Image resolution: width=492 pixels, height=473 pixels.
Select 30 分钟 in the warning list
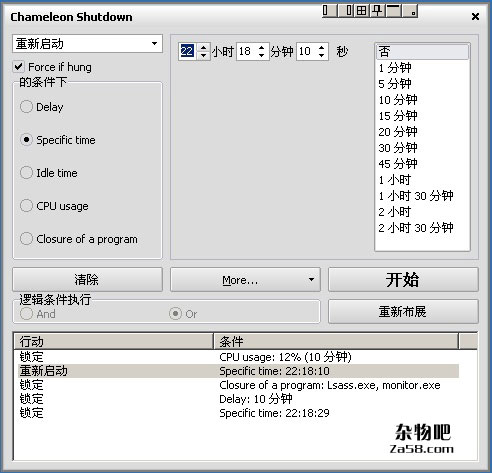397,148
